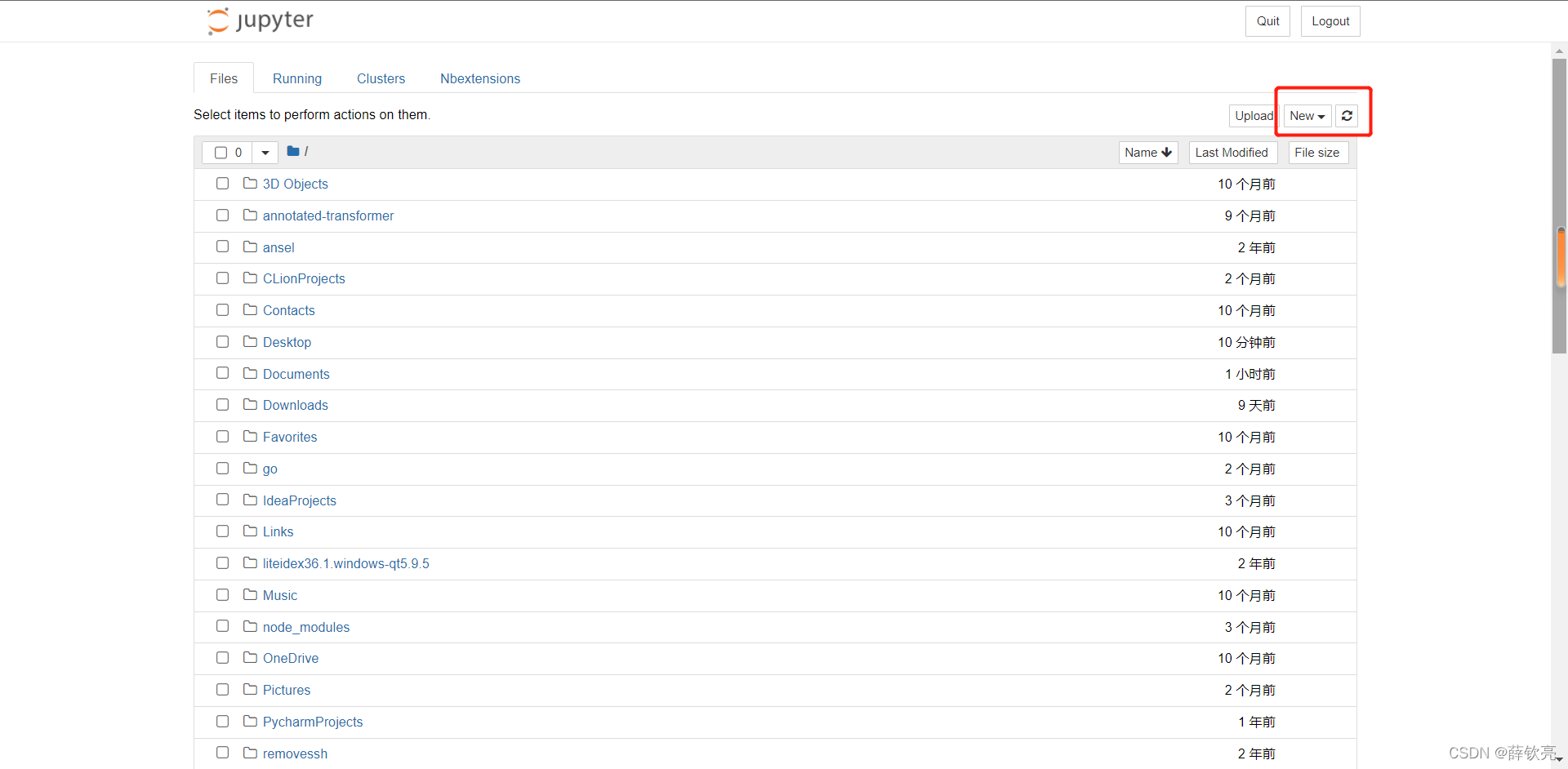The width and height of the screenshot is (1568, 769).
Task: Click the Jupyter logo
Action: point(261,20)
